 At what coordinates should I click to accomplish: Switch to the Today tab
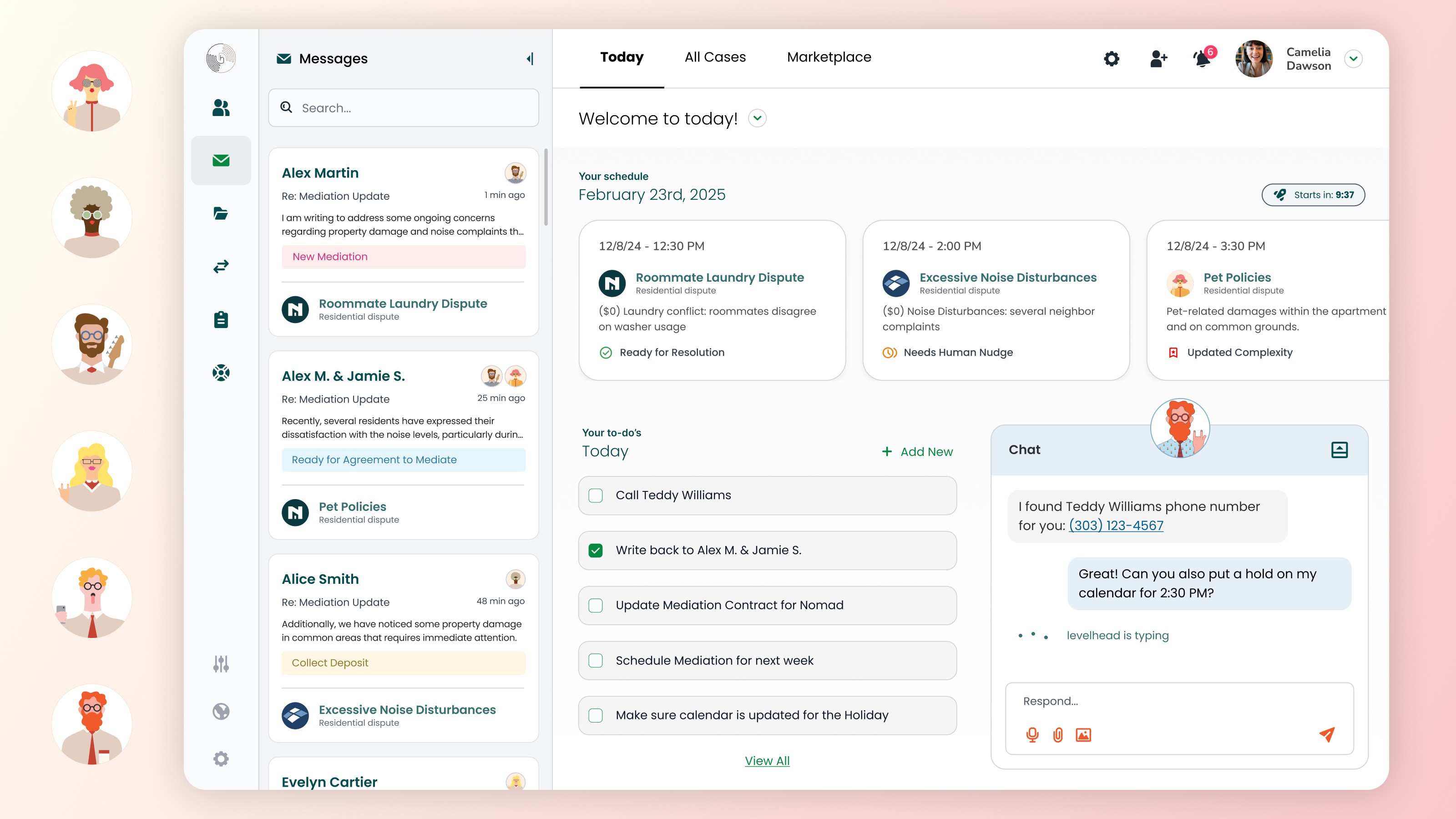click(622, 57)
